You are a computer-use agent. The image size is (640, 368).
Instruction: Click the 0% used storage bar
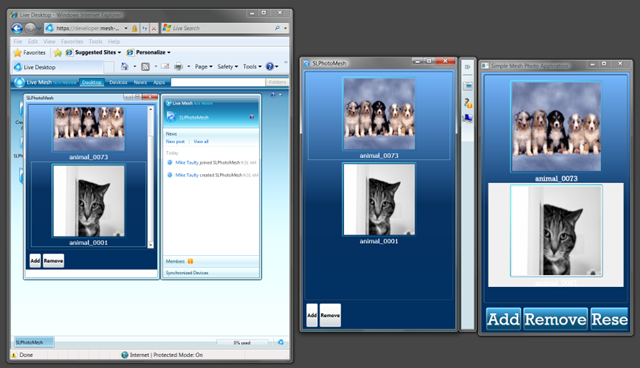pos(242,343)
